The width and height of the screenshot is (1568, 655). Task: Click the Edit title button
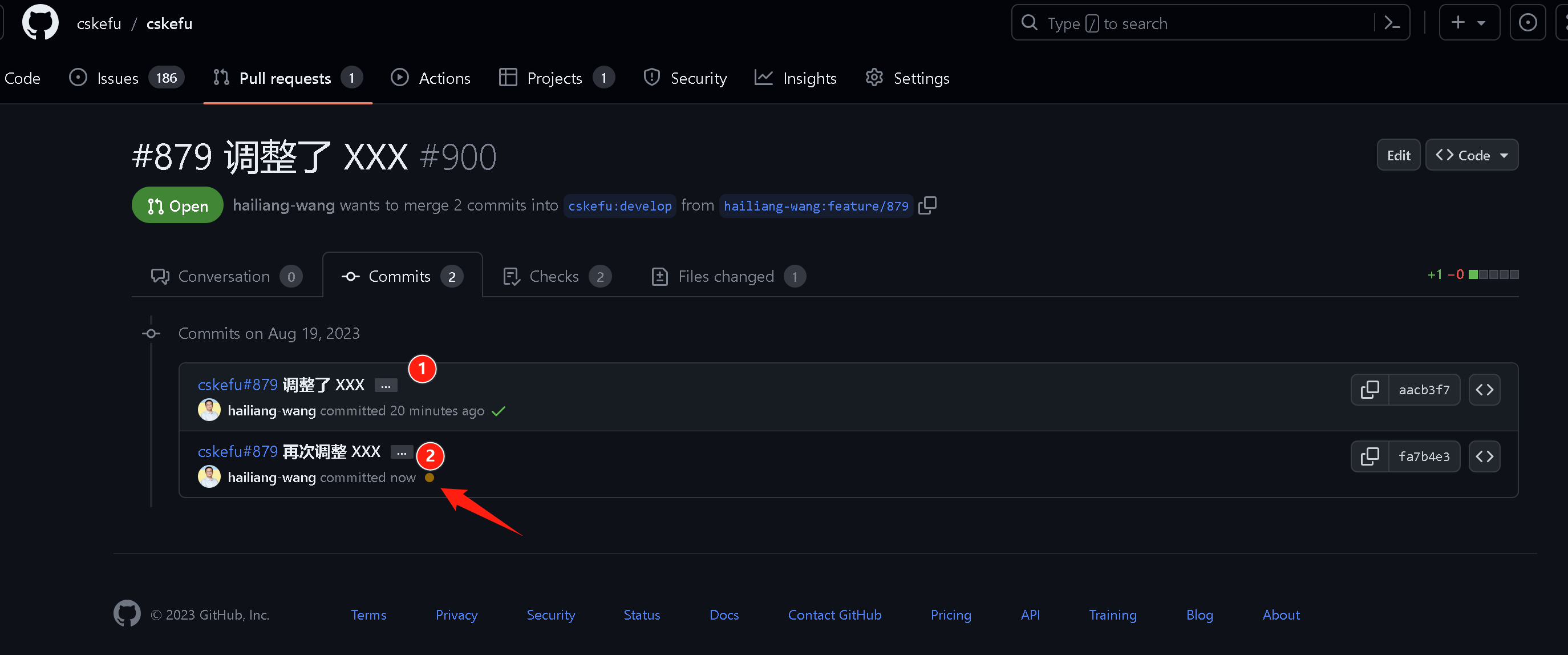pyautogui.click(x=1398, y=155)
